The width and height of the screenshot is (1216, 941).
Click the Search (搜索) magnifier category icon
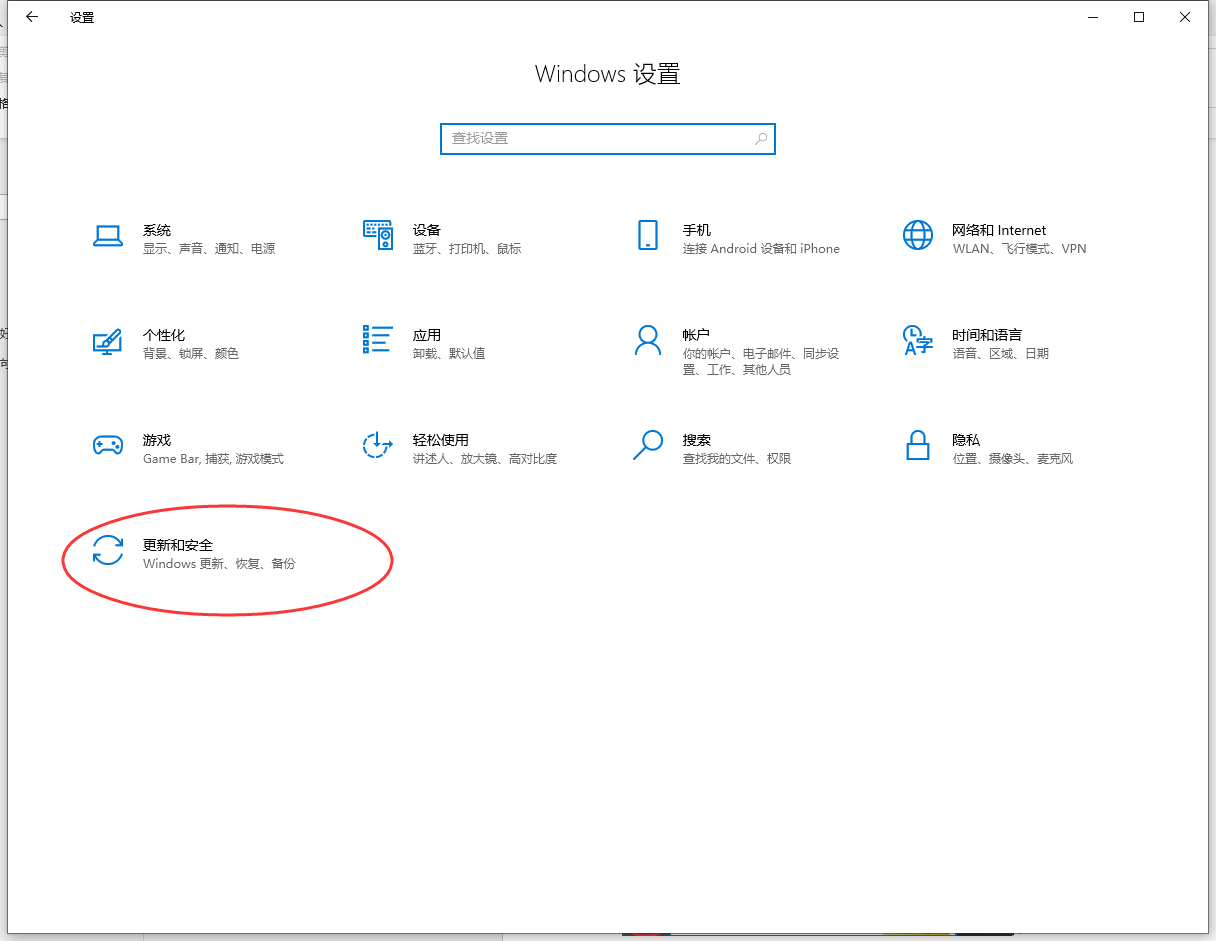647,446
